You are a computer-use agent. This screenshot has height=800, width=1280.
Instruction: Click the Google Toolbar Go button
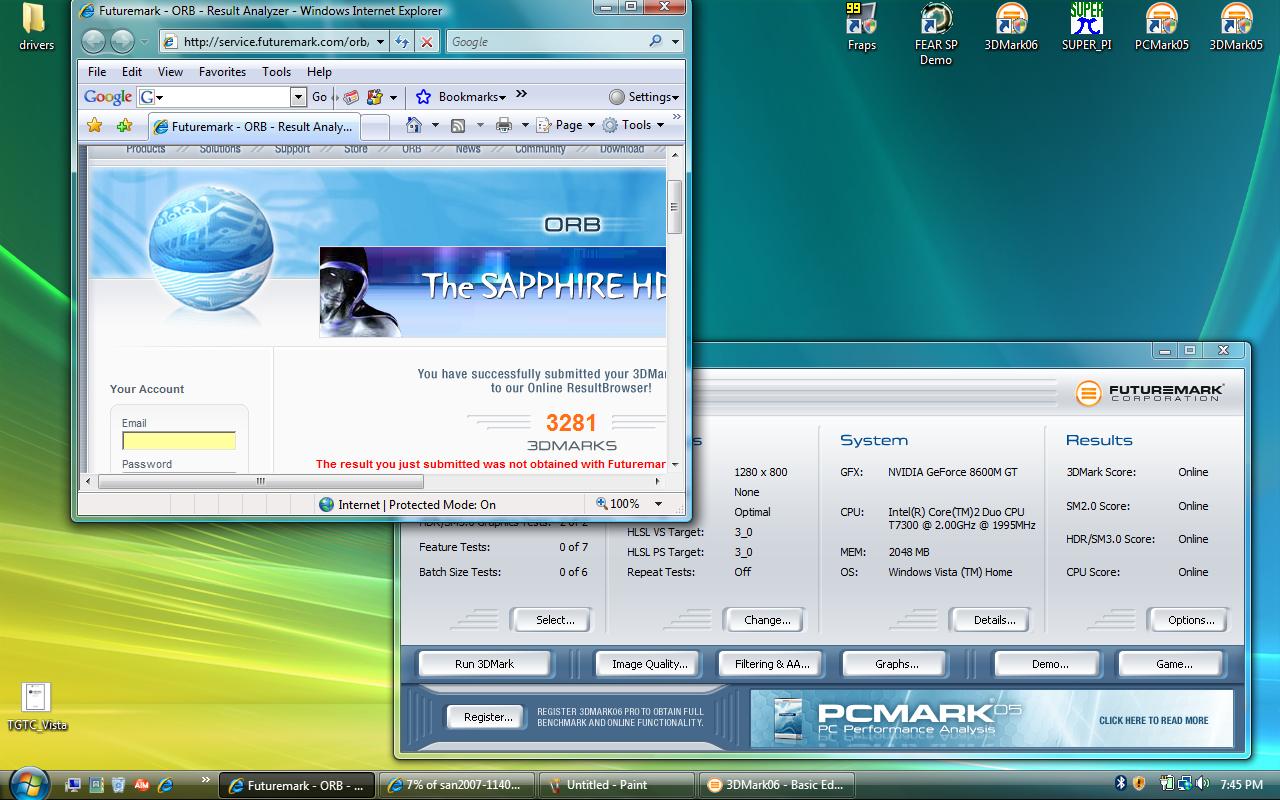[x=319, y=97]
